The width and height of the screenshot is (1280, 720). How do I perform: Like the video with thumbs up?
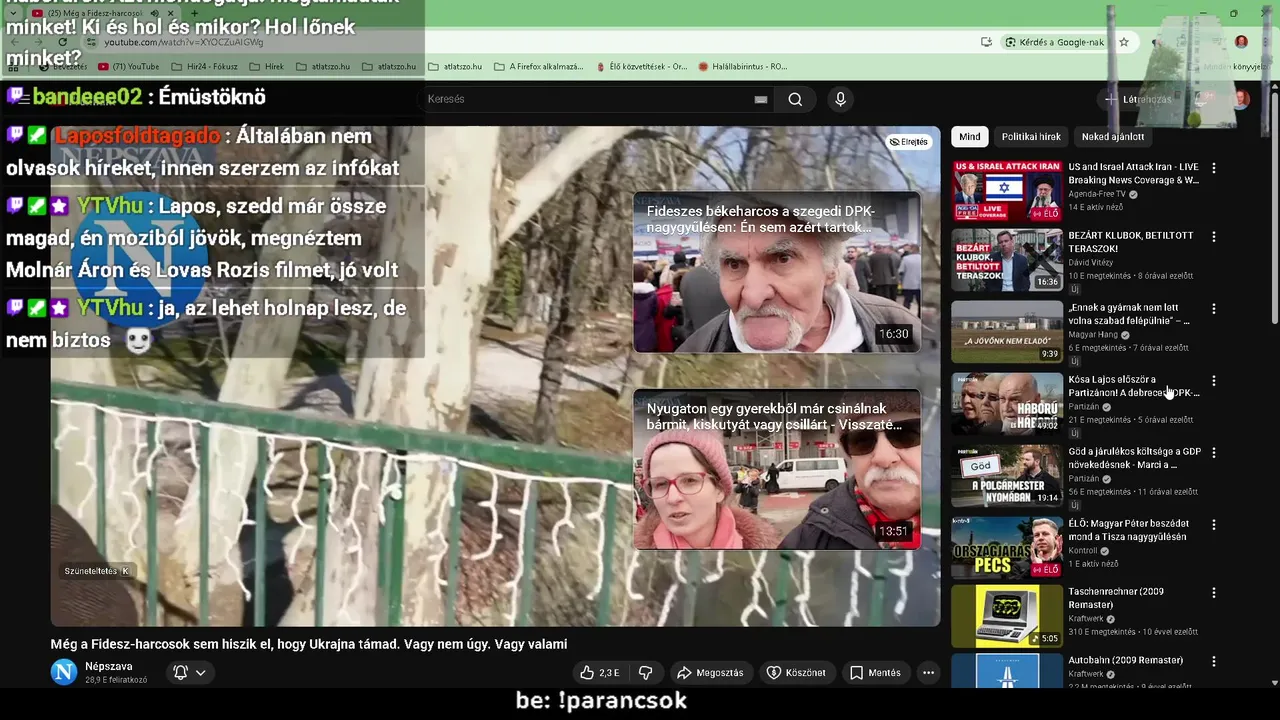pyautogui.click(x=600, y=673)
